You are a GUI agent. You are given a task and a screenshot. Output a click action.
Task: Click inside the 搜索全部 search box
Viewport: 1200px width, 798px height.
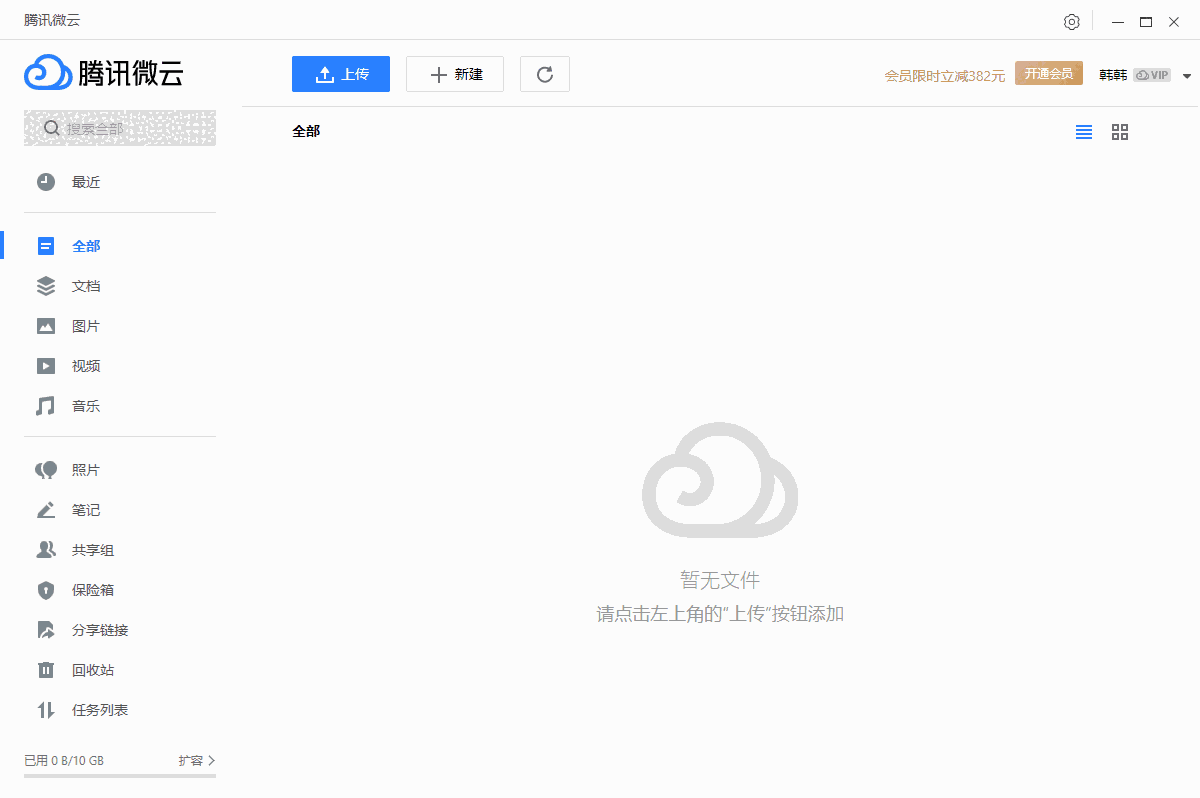[120, 128]
